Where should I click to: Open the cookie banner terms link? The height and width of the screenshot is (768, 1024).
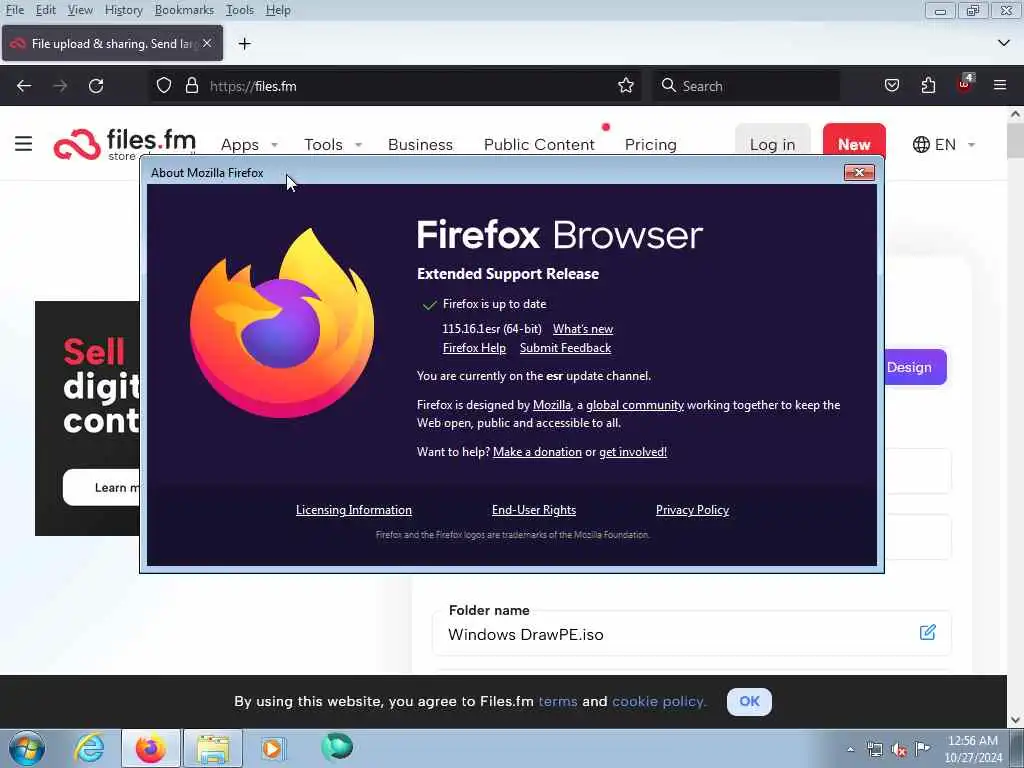(558, 701)
